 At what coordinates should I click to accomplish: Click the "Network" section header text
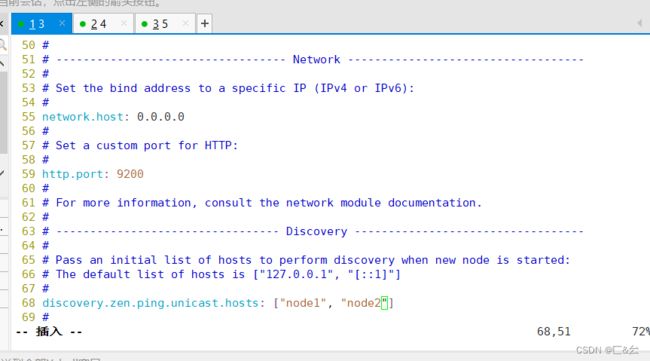point(316,59)
